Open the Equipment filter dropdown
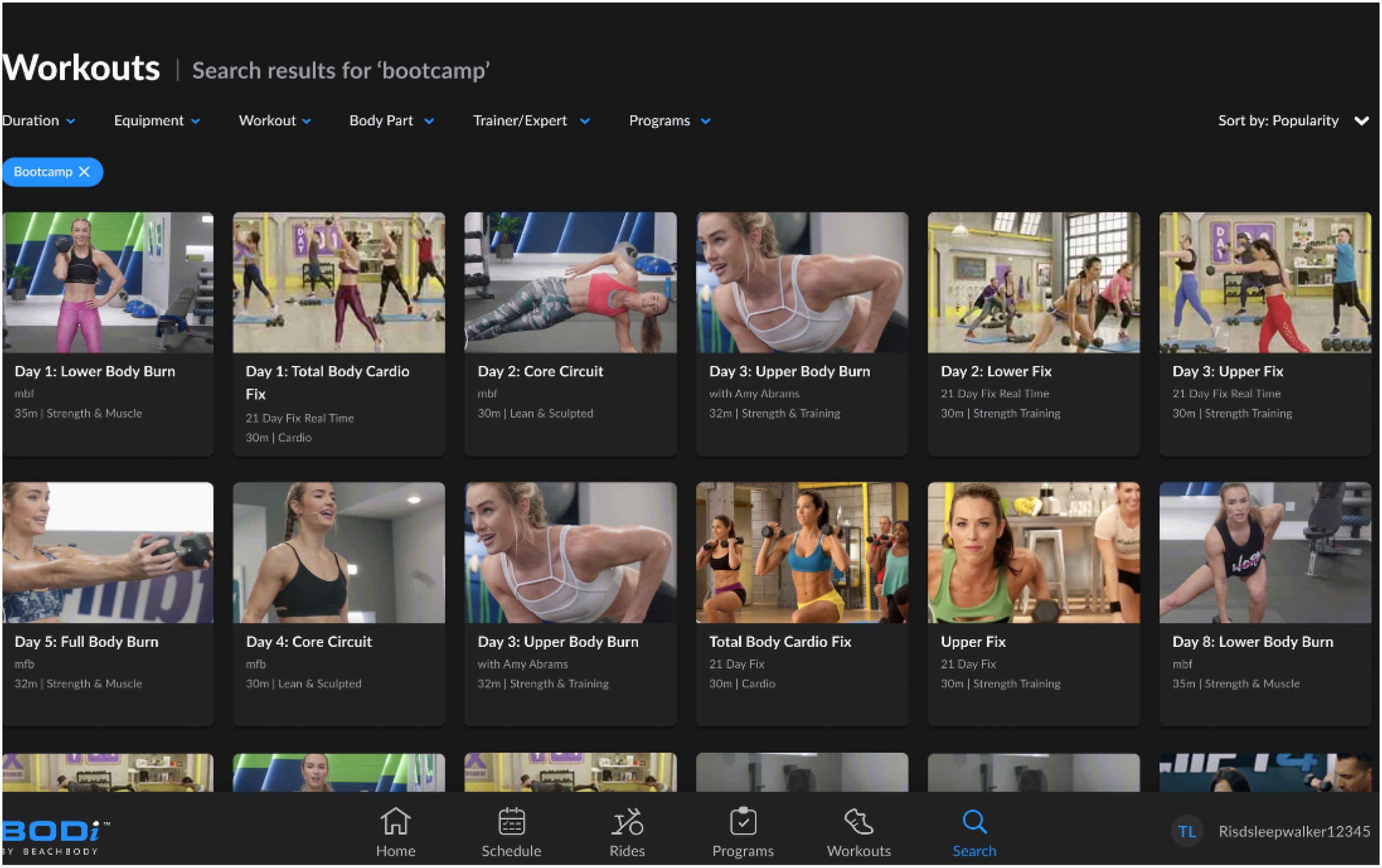Viewport: 1382px width, 868px height. click(x=156, y=121)
